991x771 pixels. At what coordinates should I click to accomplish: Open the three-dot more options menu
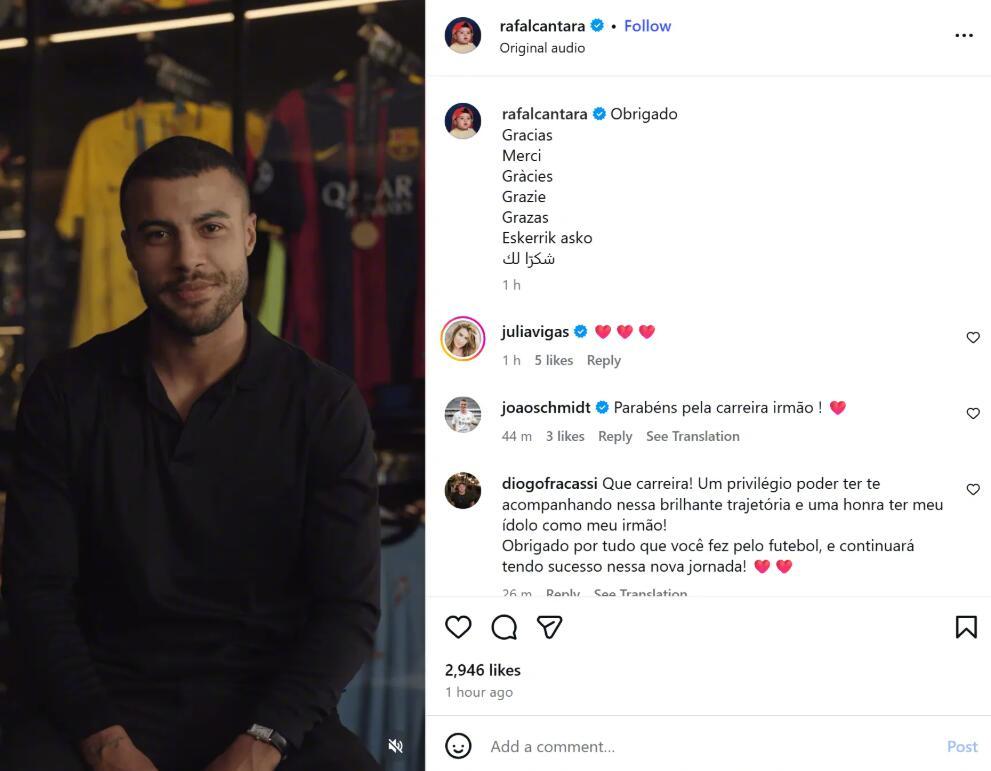click(964, 35)
